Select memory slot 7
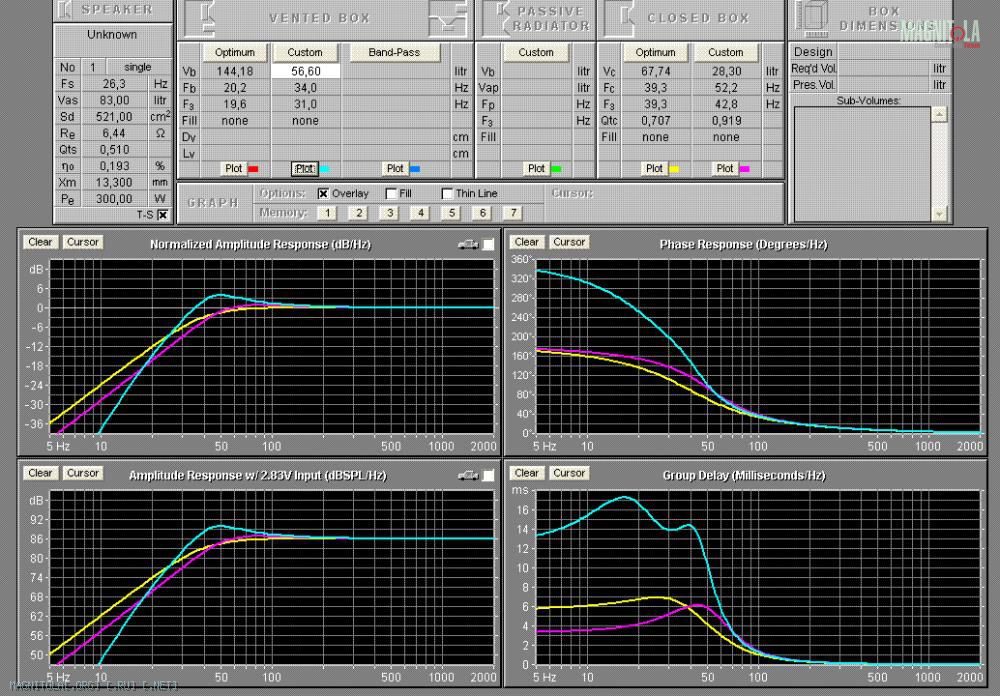Image resolution: width=1000 pixels, height=696 pixels. point(513,213)
